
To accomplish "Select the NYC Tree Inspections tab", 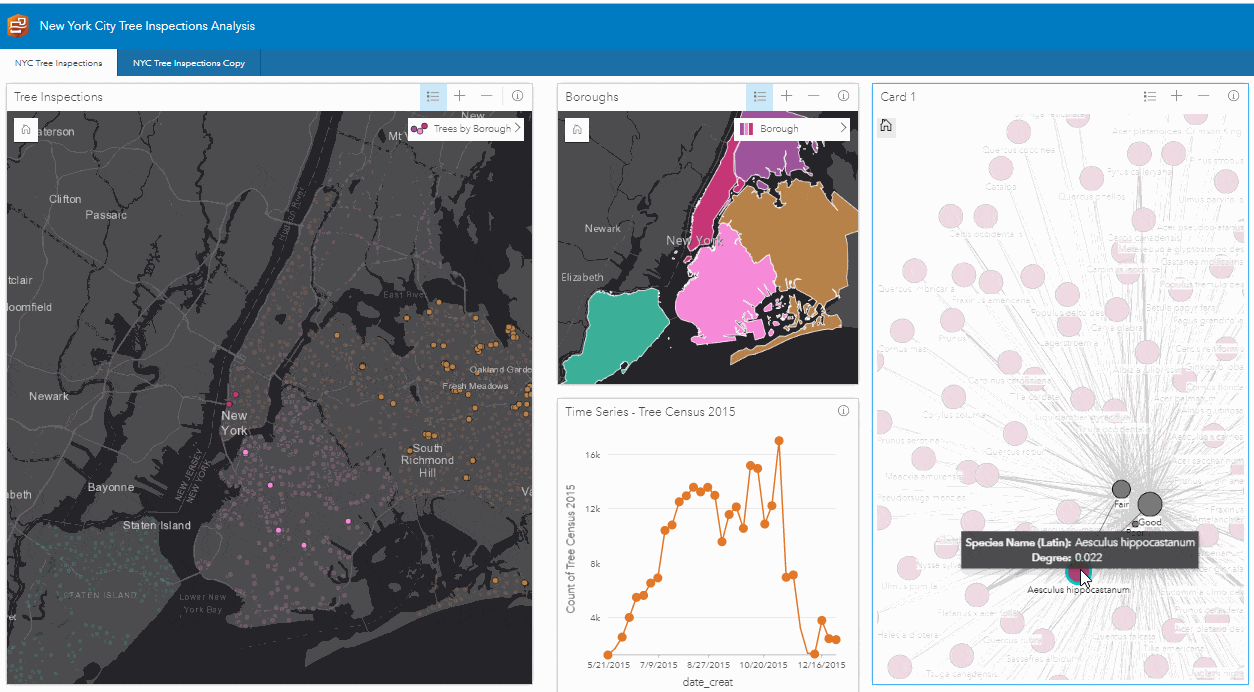I will 58,62.
